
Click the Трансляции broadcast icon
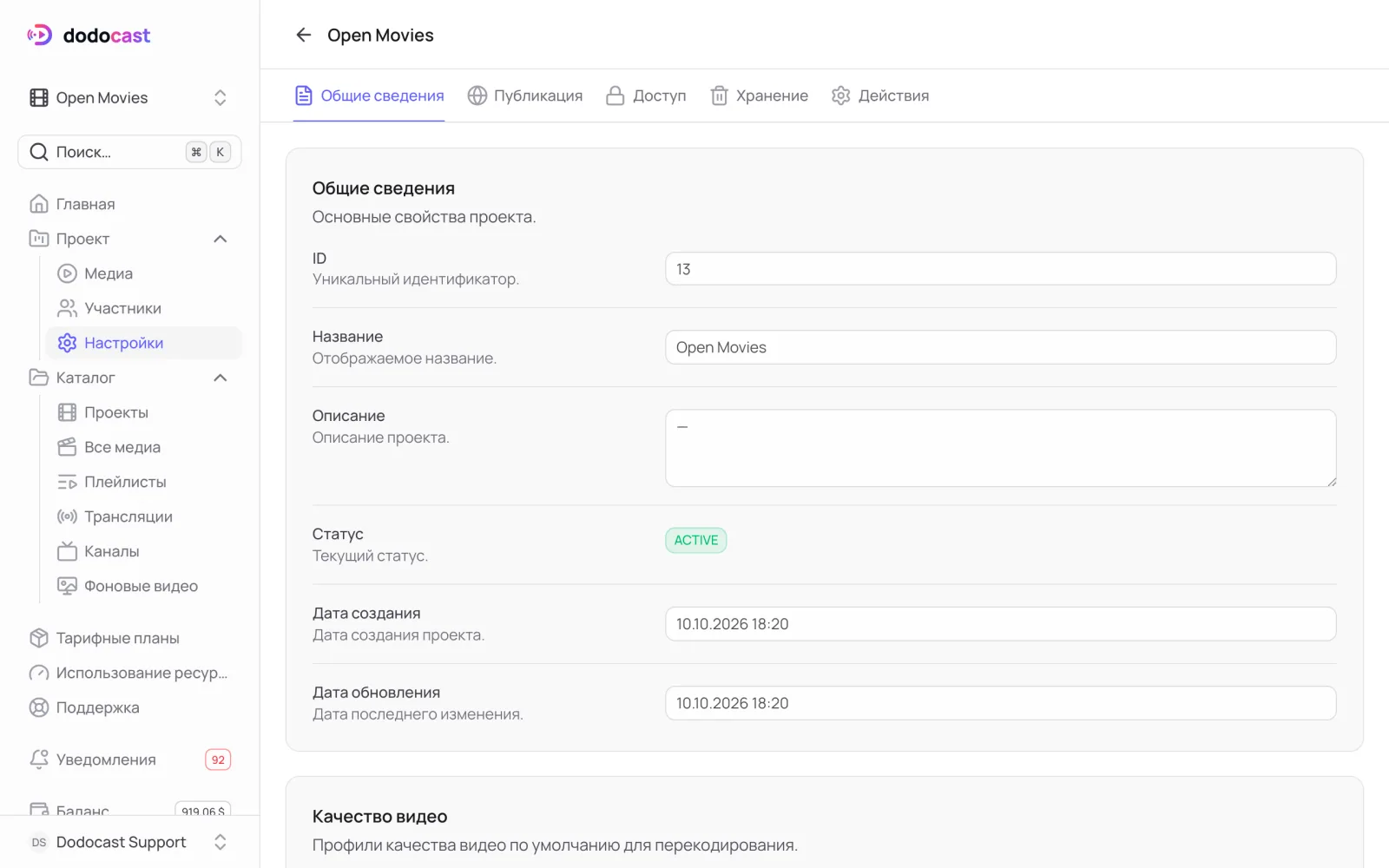[x=67, y=516]
